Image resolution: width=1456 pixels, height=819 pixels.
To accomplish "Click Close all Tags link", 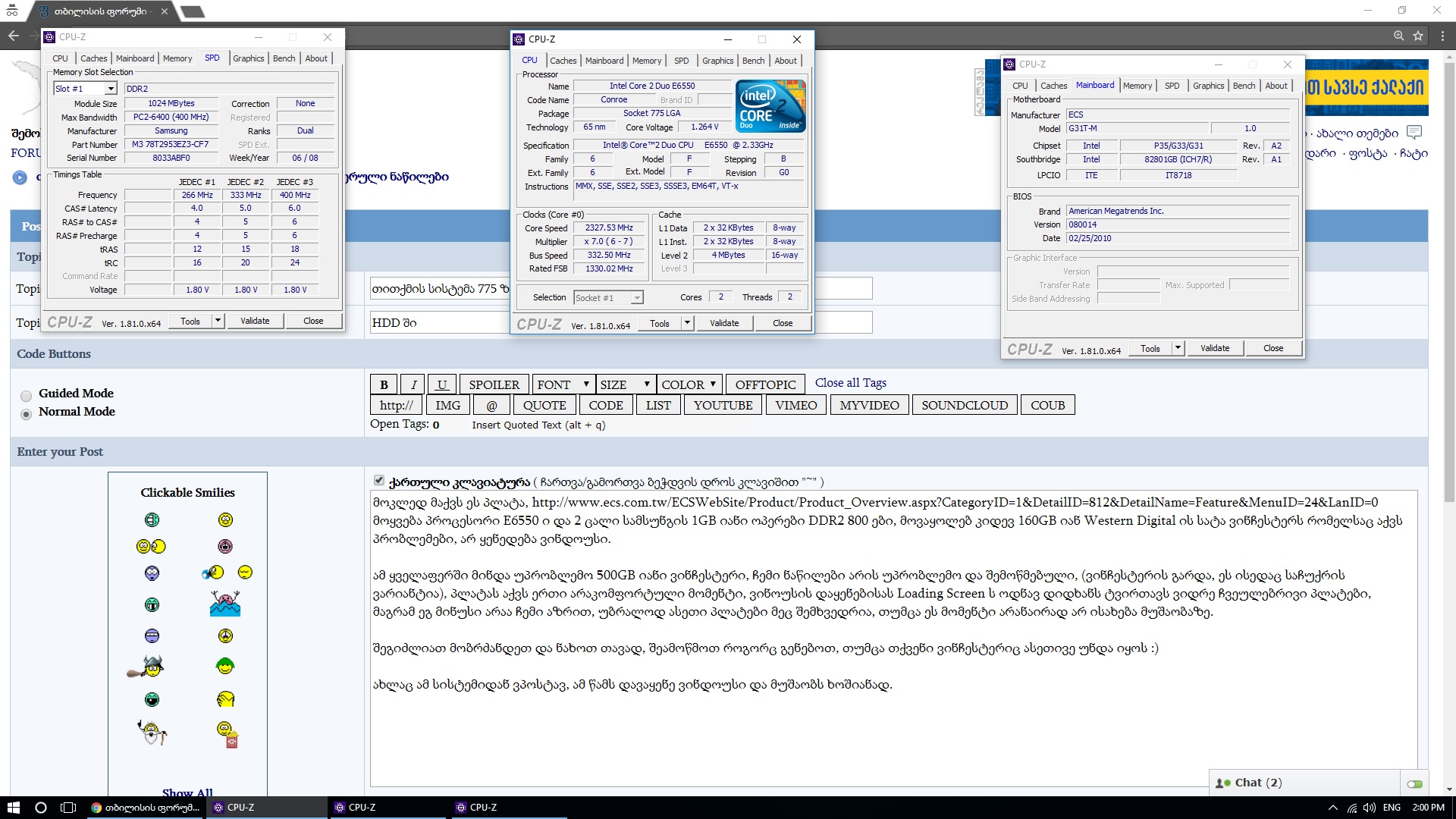I will [850, 383].
